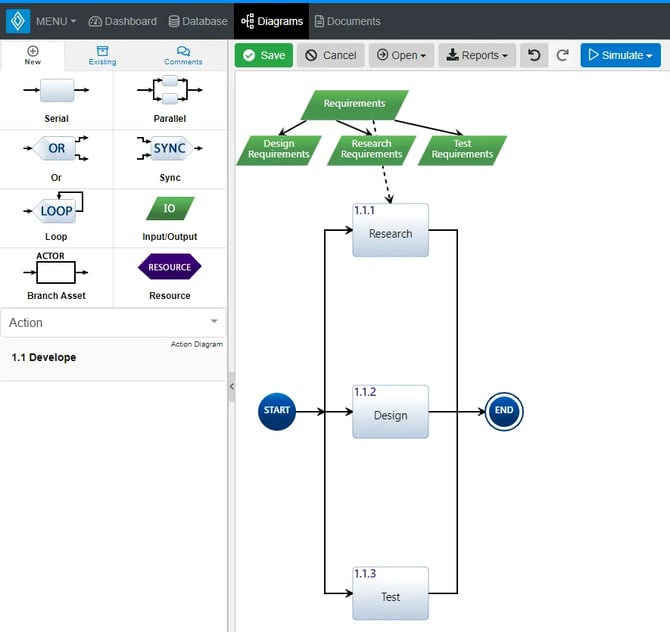
Task: Select the LOOP construct icon
Action: pyautogui.click(x=56, y=209)
